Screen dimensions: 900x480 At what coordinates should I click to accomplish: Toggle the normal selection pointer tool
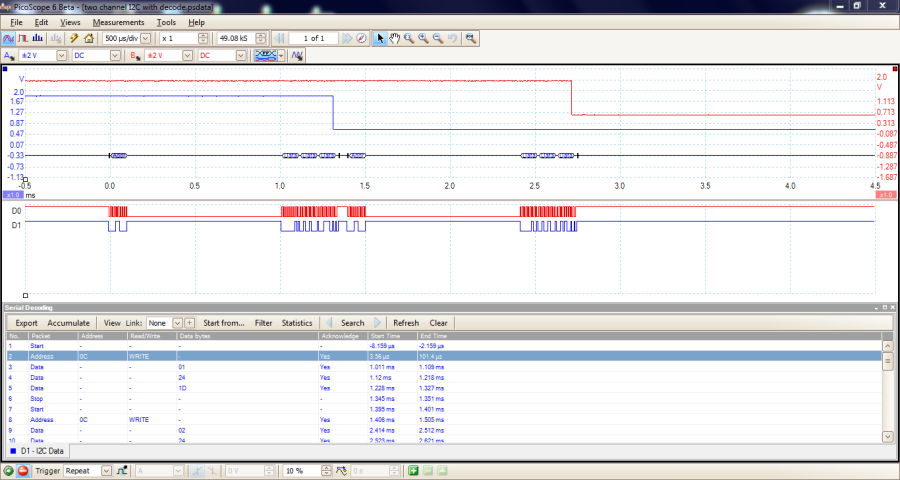[379, 38]
